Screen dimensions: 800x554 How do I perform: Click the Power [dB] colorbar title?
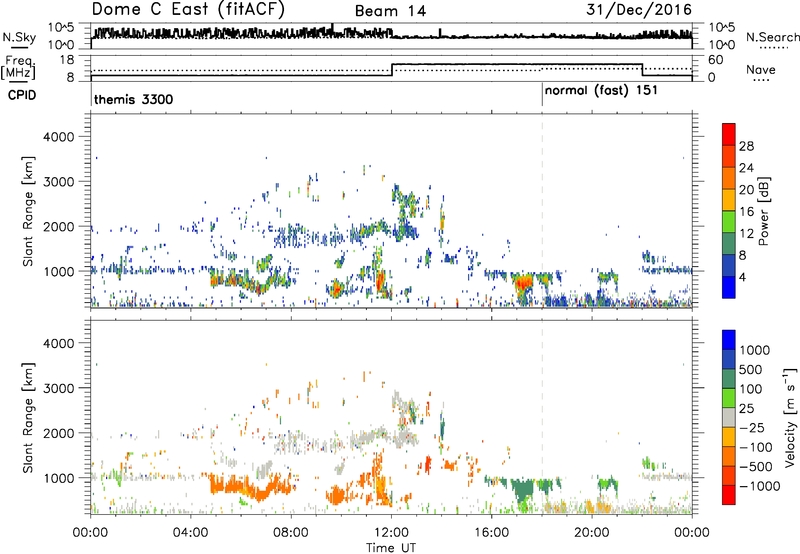coord(763,211)
